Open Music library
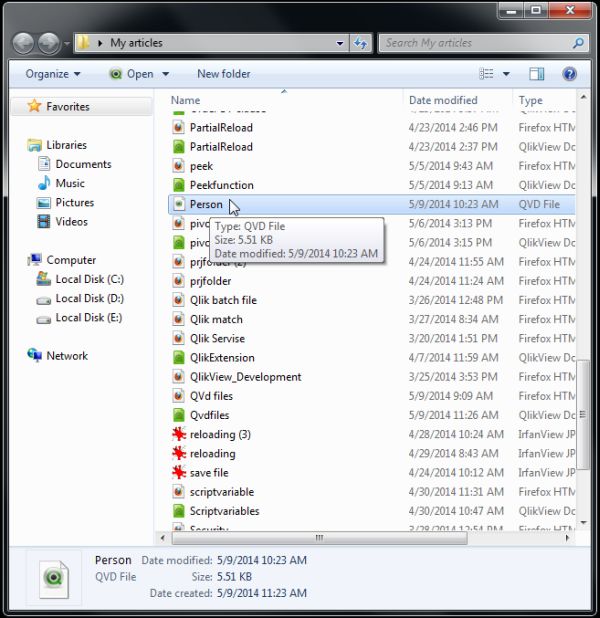Image resolution: width=600 pixels, height=618 pixels. pyautogui.click(x=70, y=183)
